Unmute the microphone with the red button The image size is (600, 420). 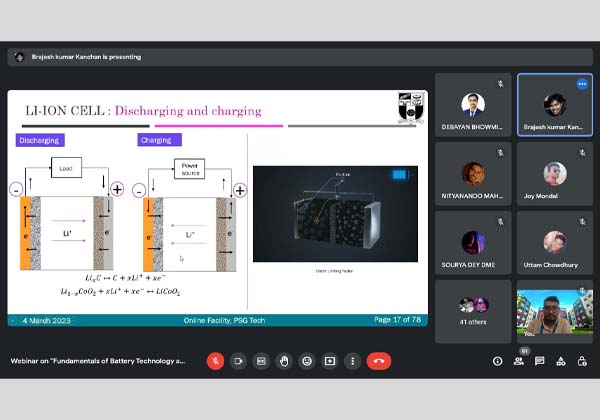click(215, 360)
